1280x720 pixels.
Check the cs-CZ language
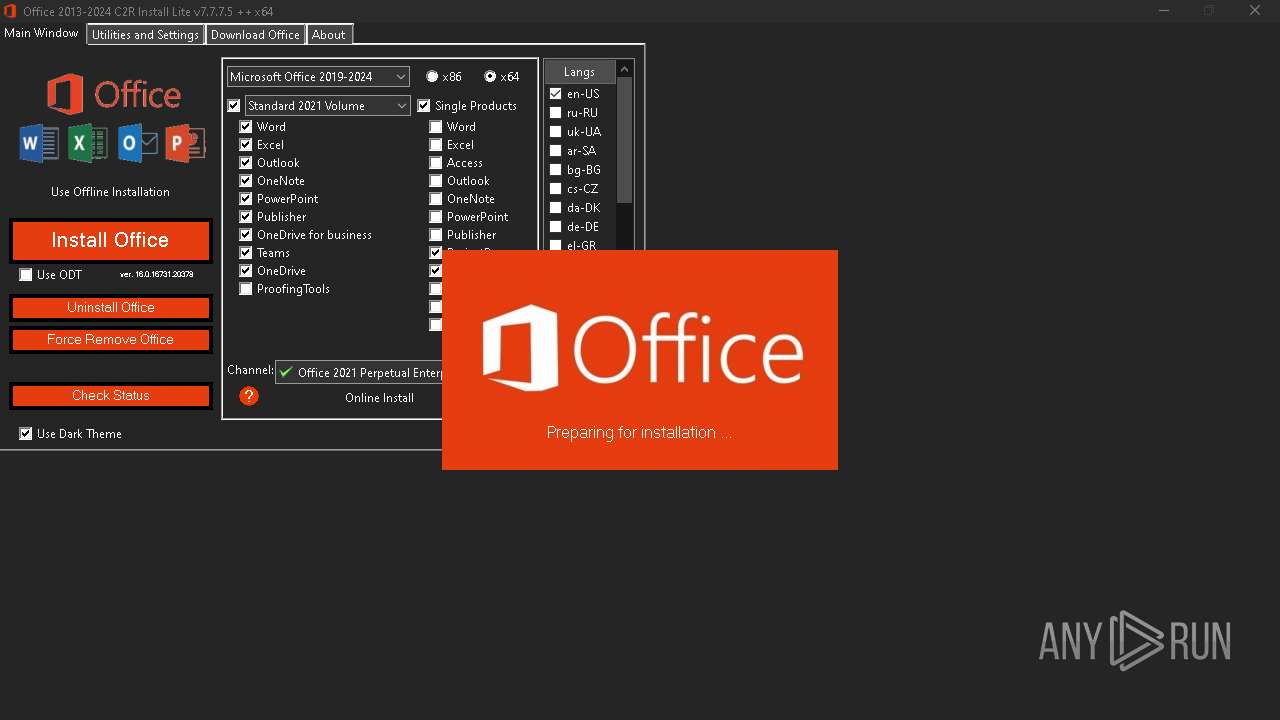pos(556,189)
